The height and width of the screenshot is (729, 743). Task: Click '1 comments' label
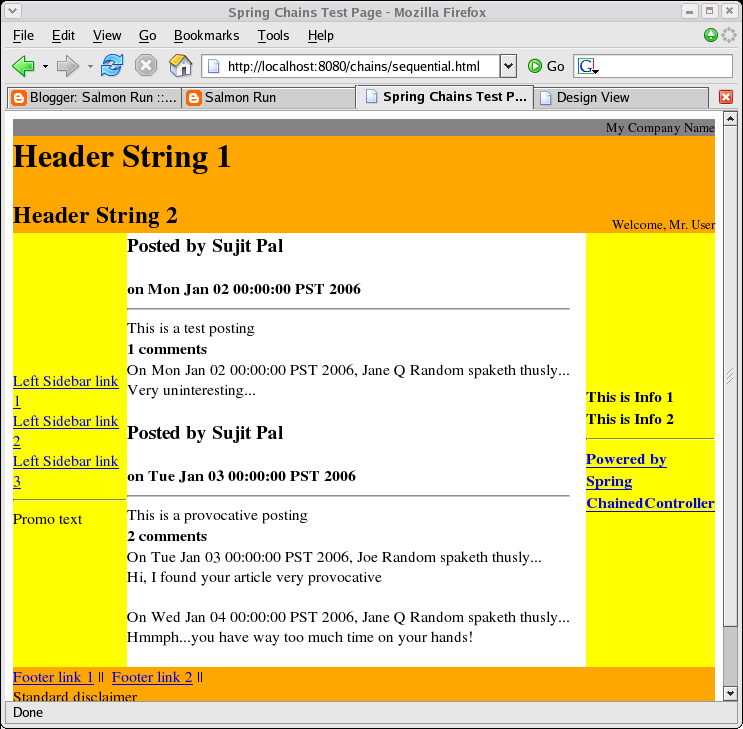coord(167,349)
